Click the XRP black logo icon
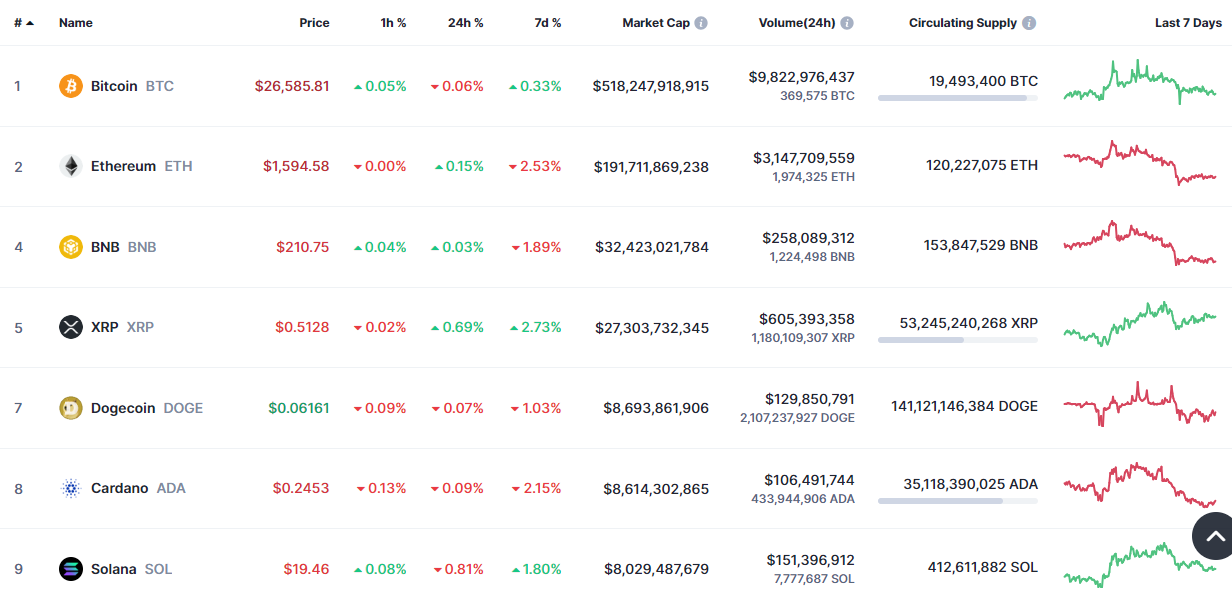The width and height of the screenshot is (1232, 592). pyautogui.click(x=71, y=327)
